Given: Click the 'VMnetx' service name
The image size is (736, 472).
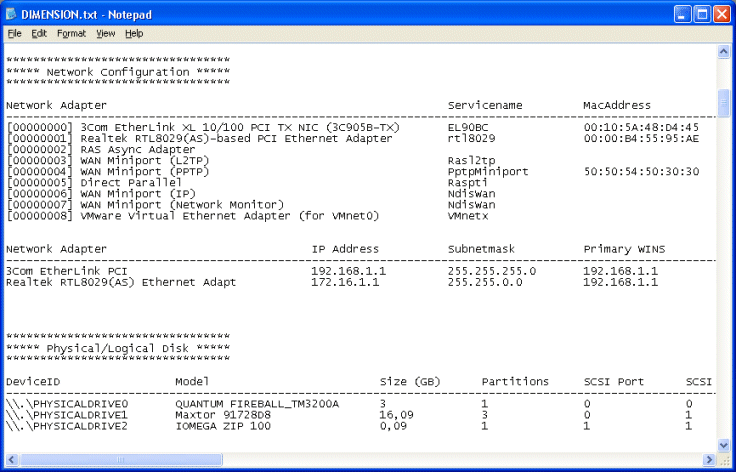Looking at the screenshot, I should (x=468, y=216).
